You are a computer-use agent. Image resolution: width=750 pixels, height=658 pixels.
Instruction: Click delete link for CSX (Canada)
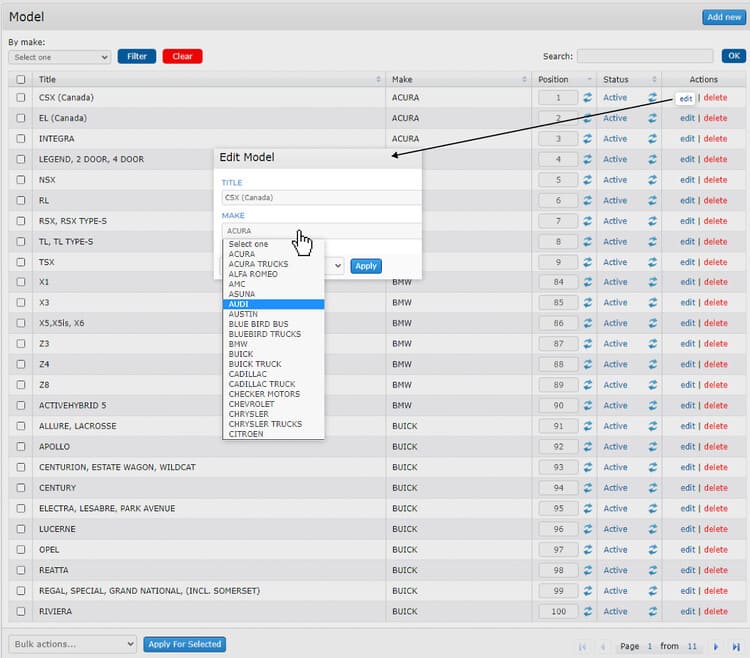(715, 98)
